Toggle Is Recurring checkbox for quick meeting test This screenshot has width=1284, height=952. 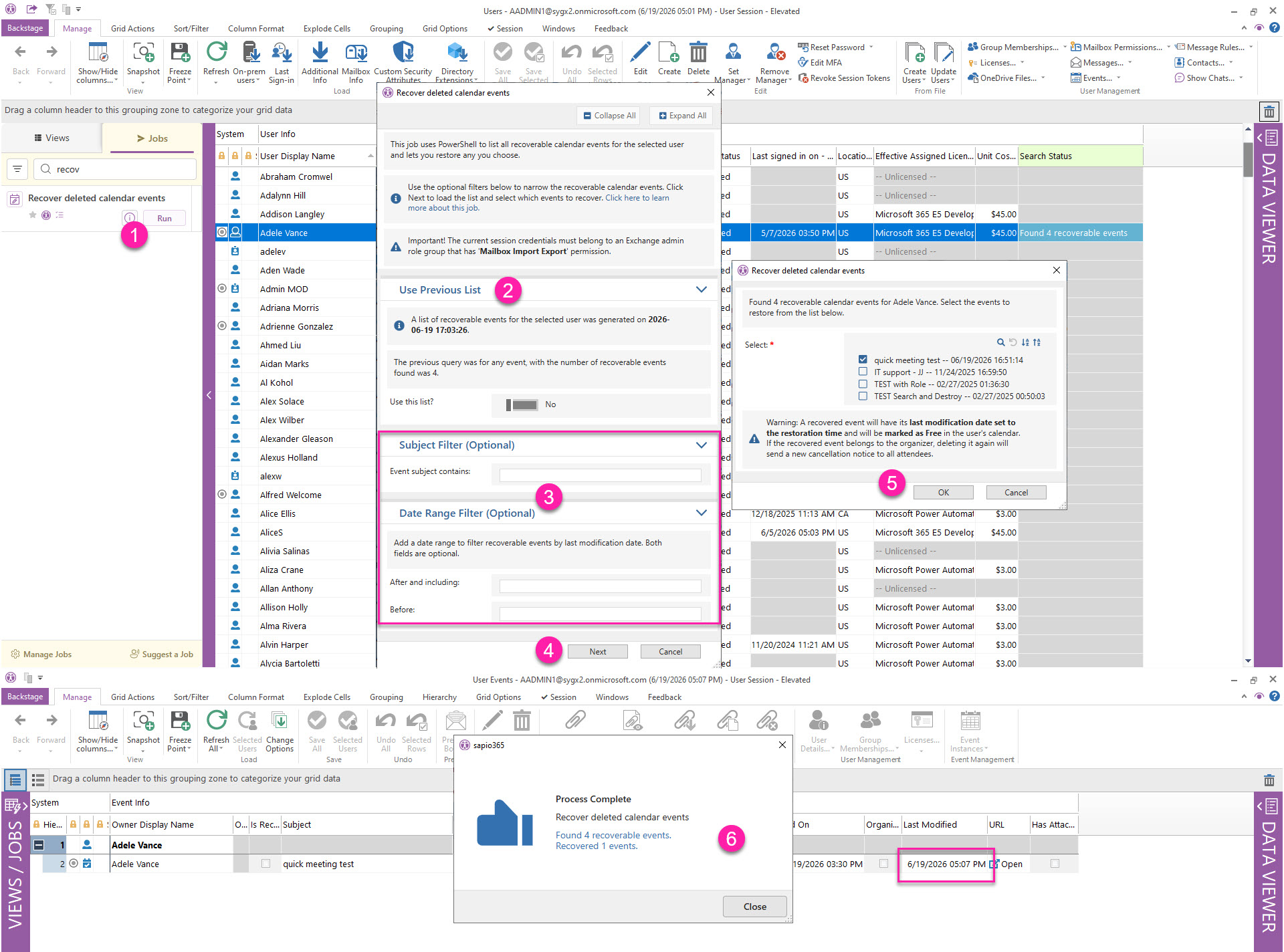click(x=265, y=864)
